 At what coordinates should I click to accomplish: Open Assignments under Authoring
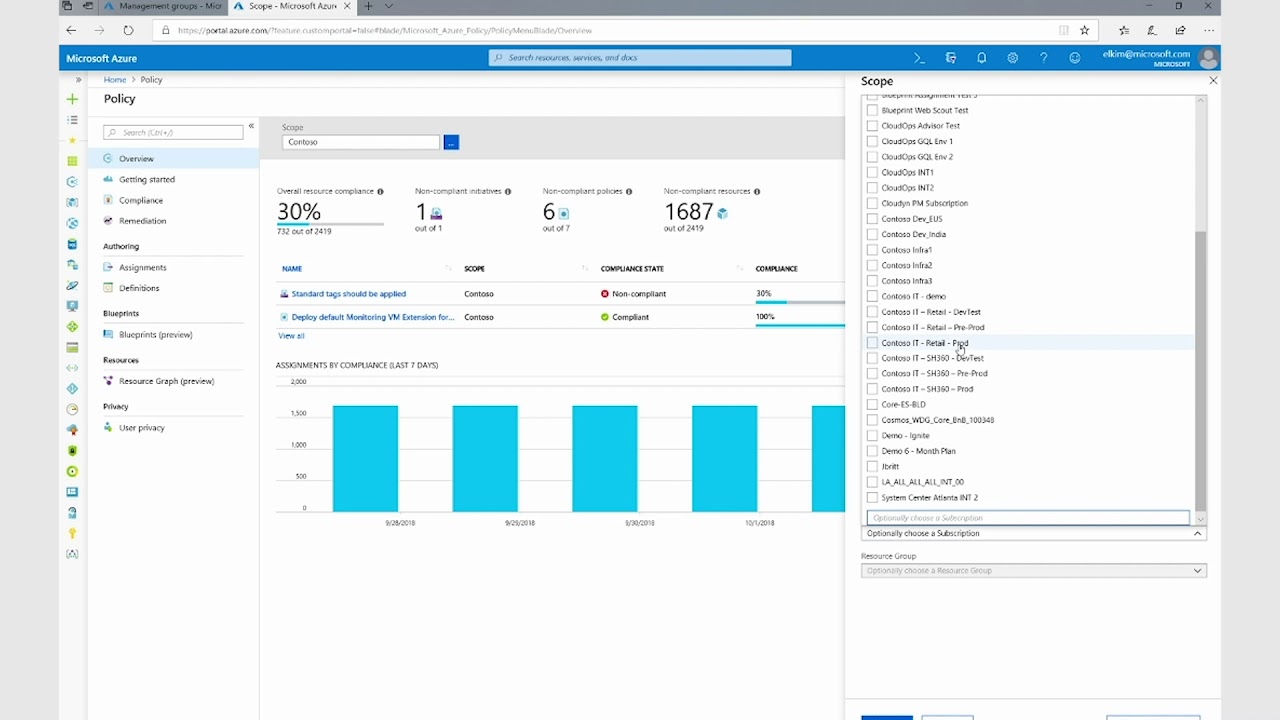(143, 267)
